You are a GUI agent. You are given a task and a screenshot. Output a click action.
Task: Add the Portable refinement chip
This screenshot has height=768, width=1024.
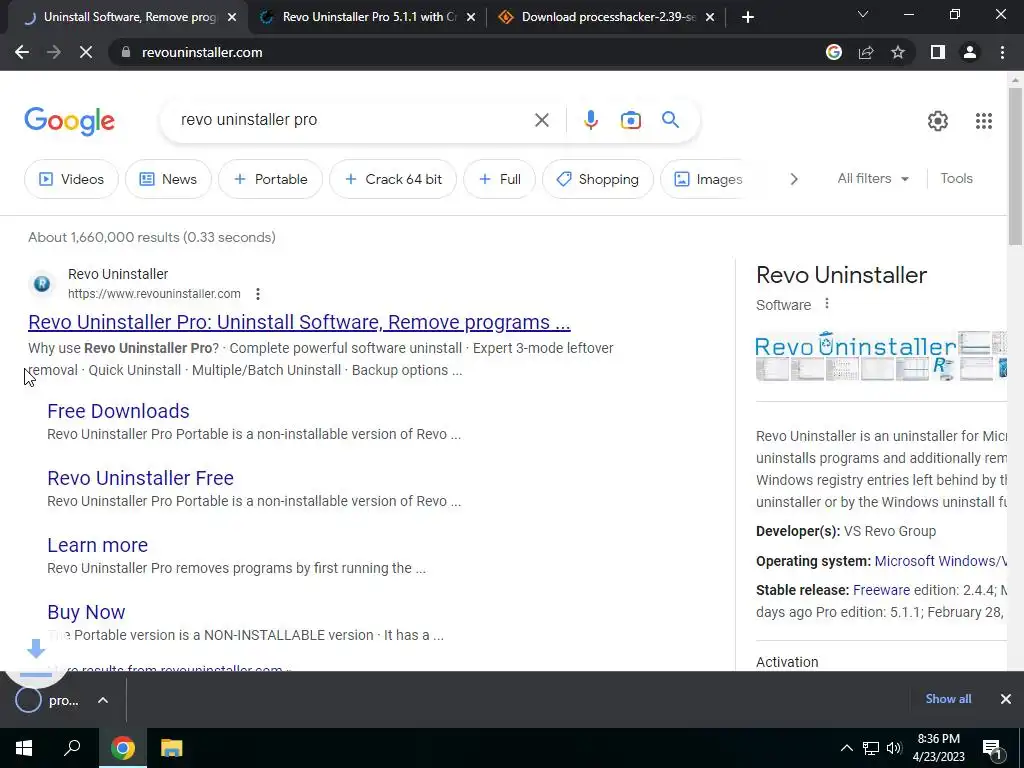[270, 179]
